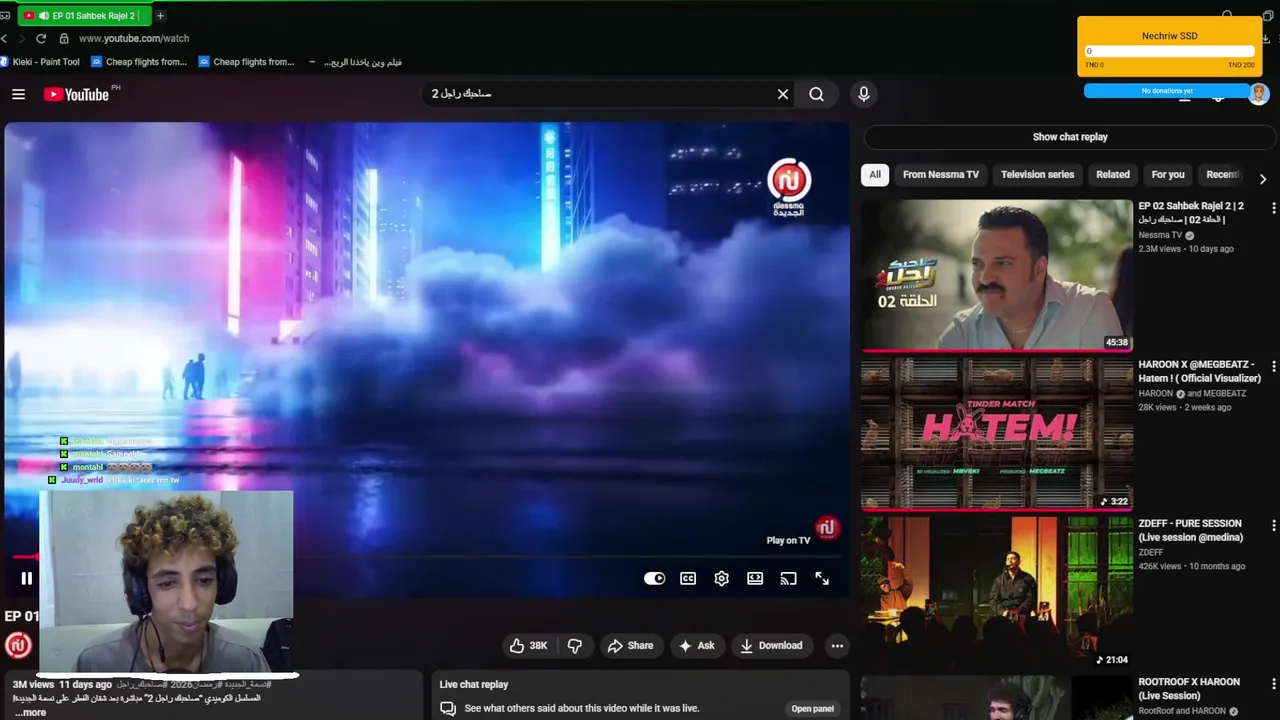This screenshot has width=1280, height=720.
Task: Cast the video with Play on TV
Action: coord(788,578)
